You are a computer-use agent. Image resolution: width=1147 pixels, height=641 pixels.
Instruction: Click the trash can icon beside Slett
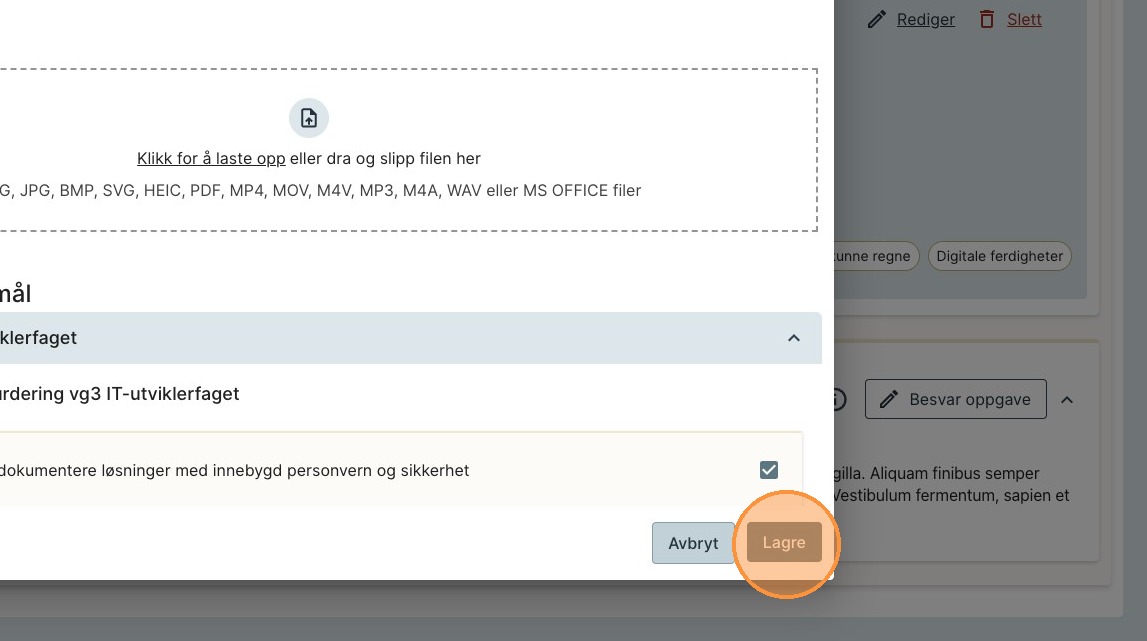[987, 19]
